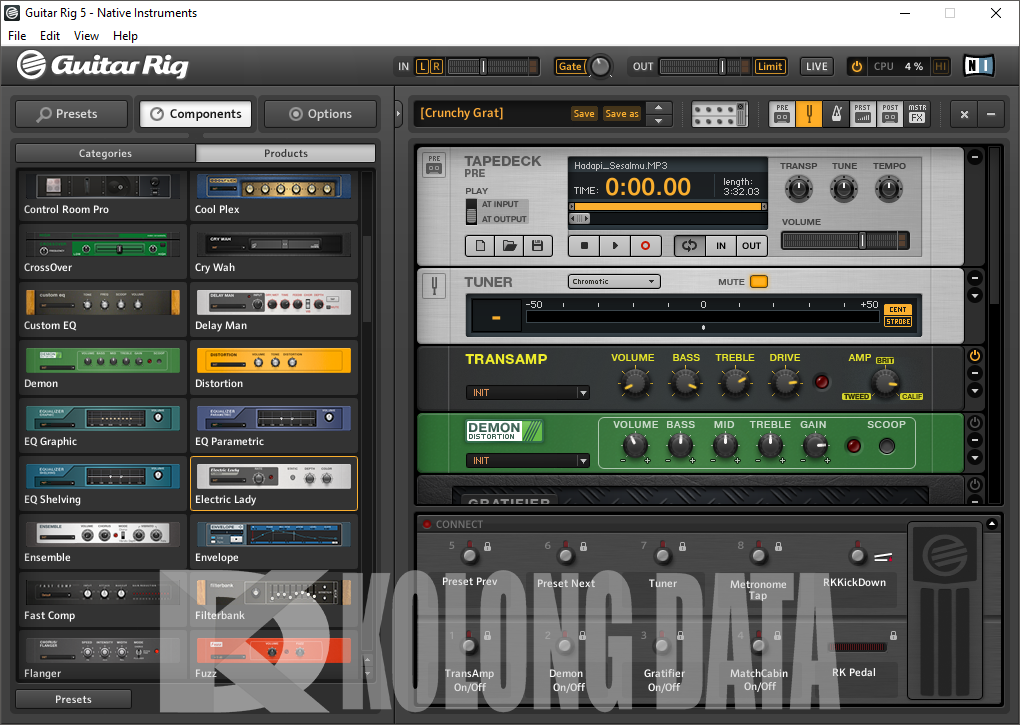
Task: Collapse the sidebar with the small arrow
Action: point(399,114)
